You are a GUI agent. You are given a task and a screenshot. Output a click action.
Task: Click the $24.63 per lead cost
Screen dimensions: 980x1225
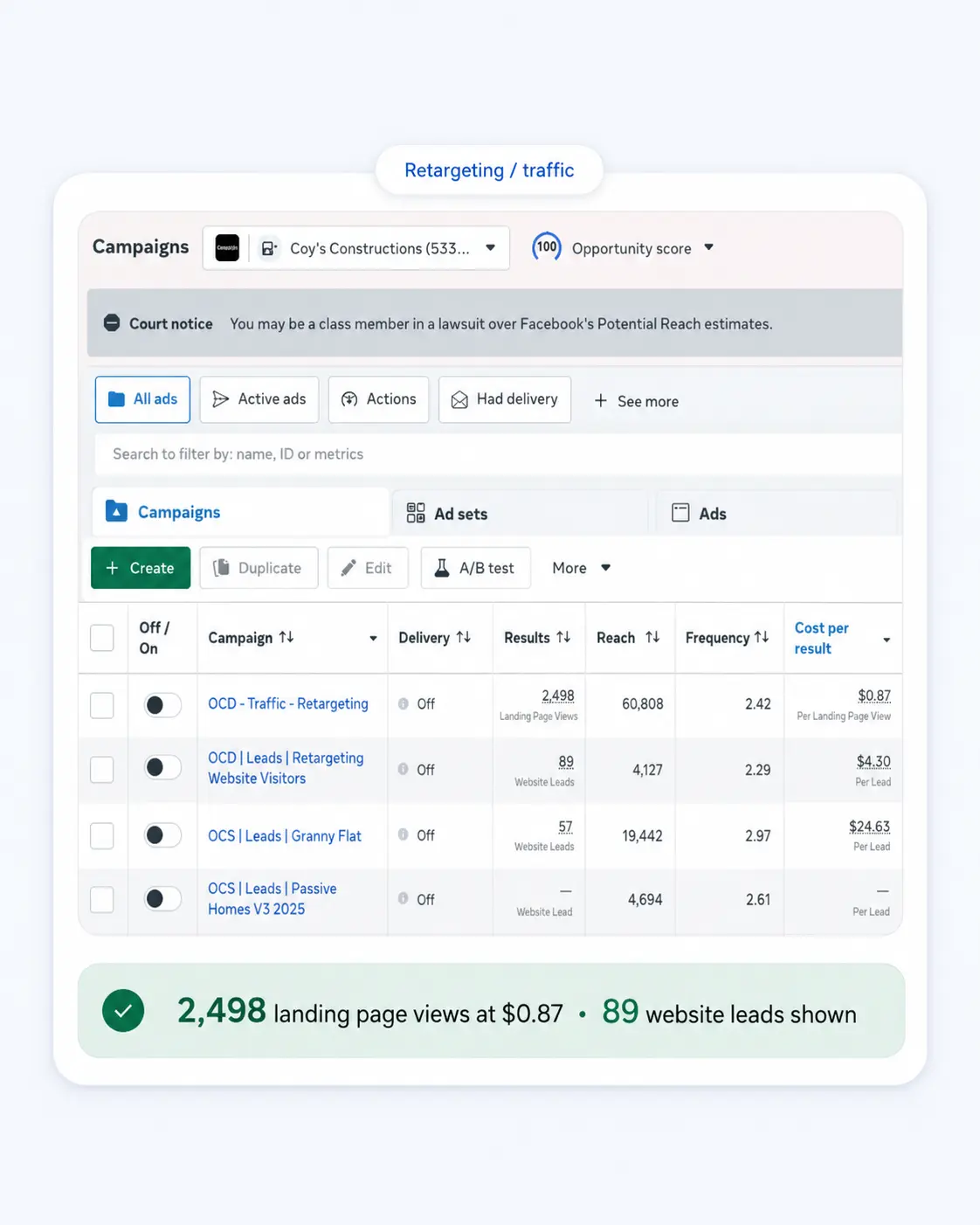[x=870, y=827]
